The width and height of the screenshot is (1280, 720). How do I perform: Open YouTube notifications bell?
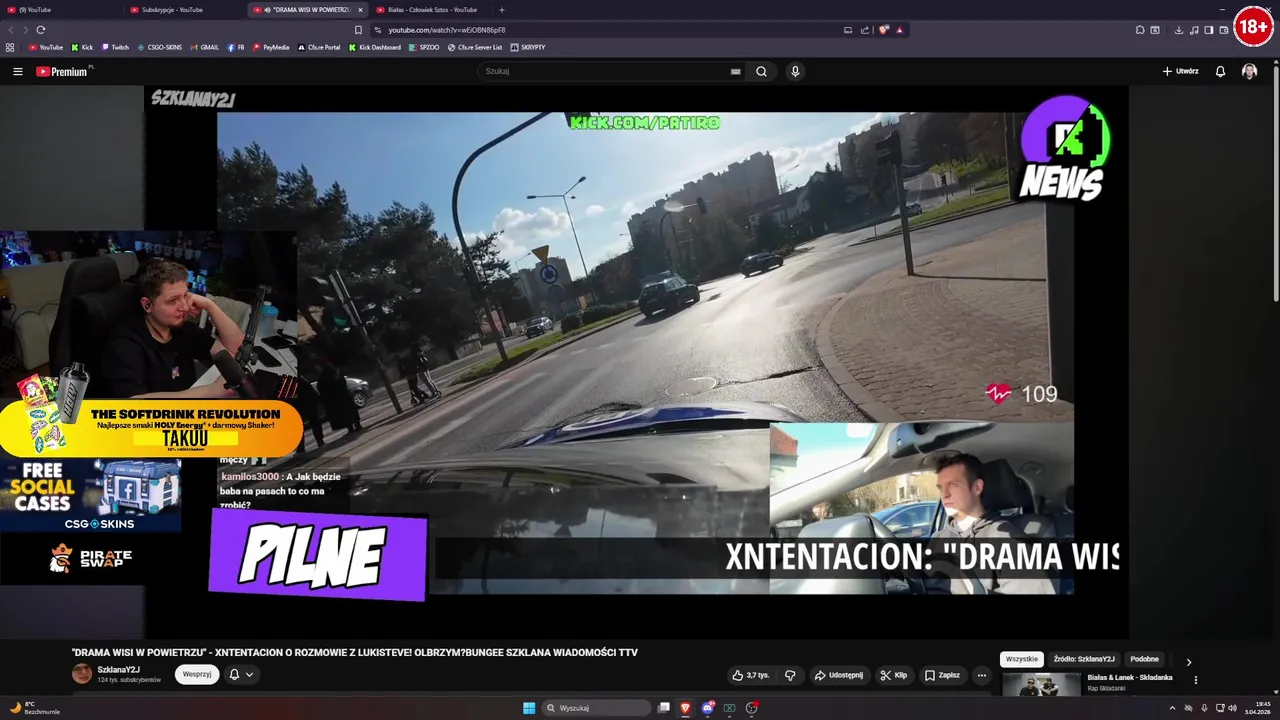click(1220, 71)
